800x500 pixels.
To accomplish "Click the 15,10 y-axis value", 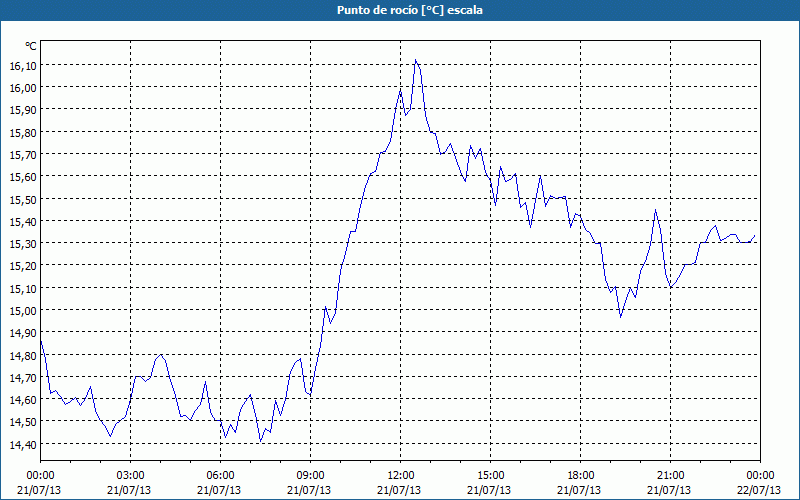I will point(23,288).
